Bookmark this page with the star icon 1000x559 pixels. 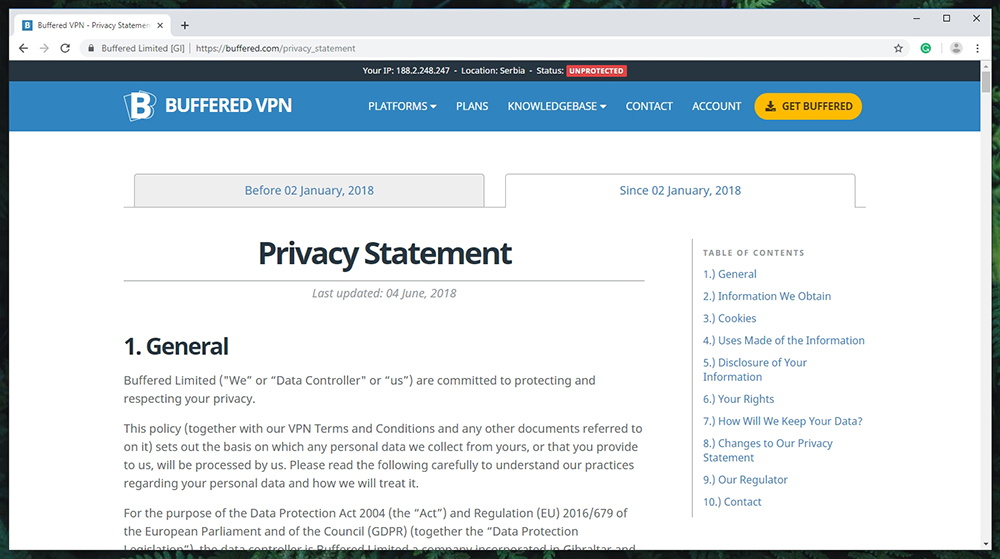click(x=898, y=48)
